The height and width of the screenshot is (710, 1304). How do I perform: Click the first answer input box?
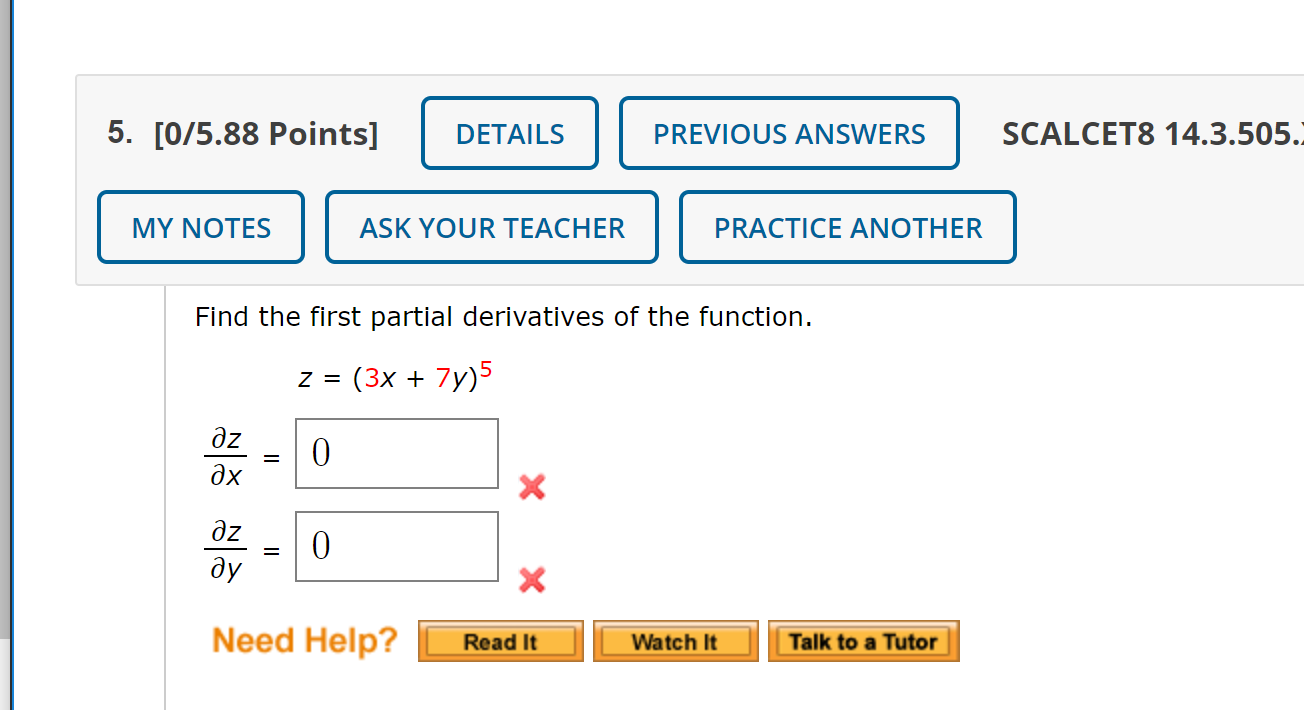click(x=396, y=453)
